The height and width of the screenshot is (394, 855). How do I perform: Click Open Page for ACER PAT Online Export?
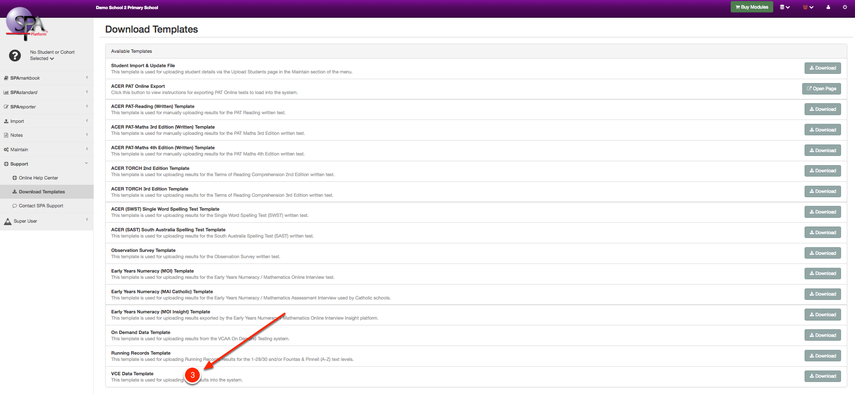pyautogui.click(x=821, y=89)
